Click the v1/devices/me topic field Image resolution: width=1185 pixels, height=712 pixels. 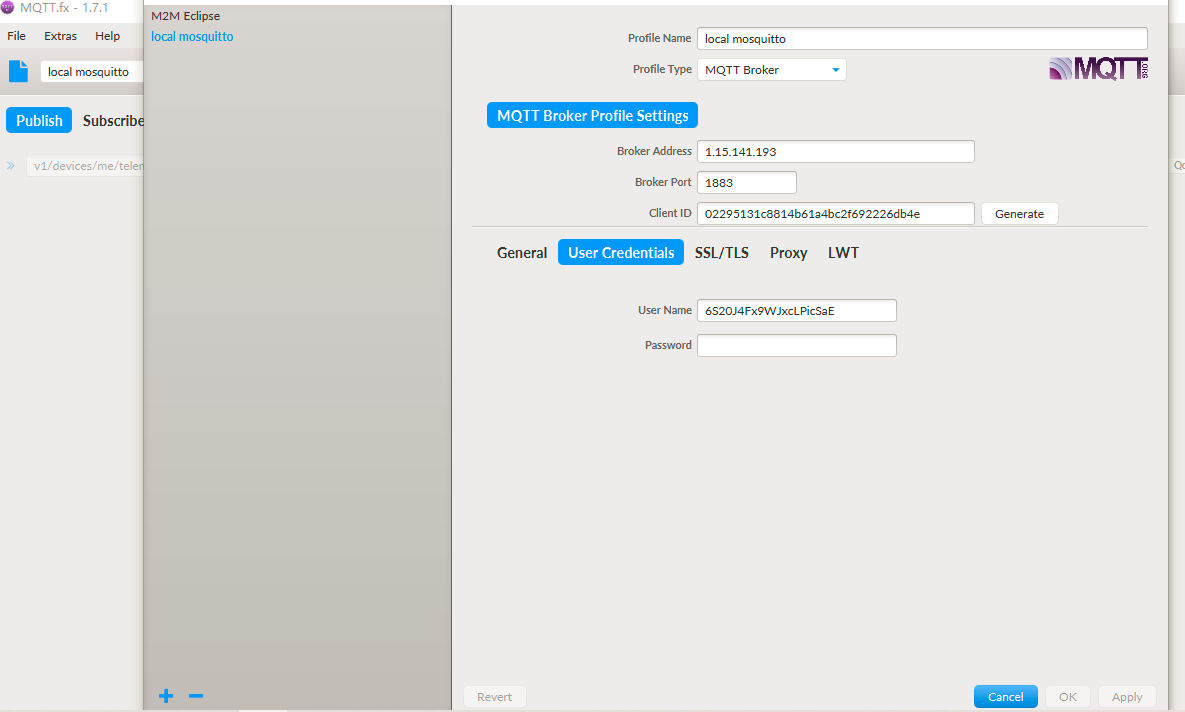[x=85, y=166]
